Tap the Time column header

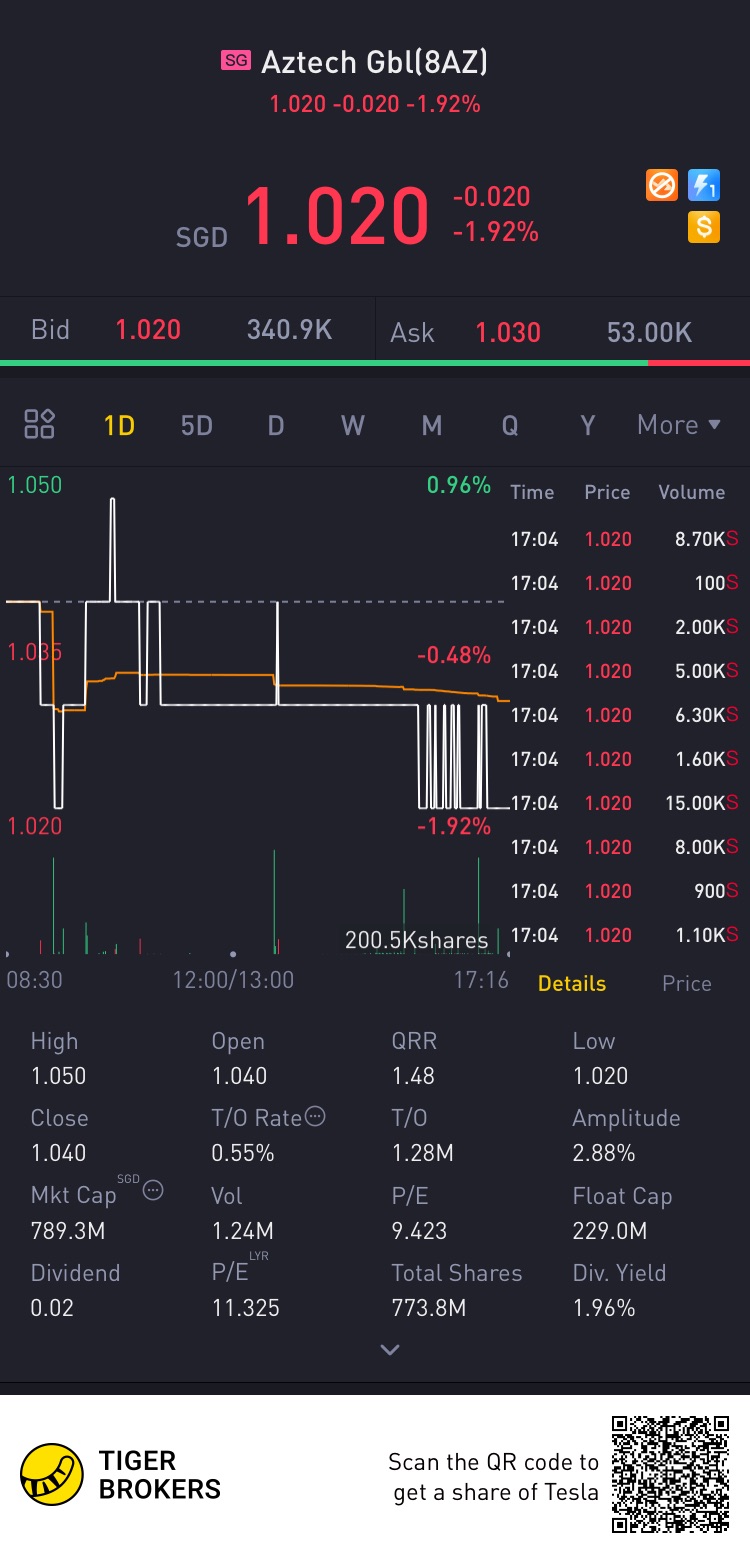[532, 492]
